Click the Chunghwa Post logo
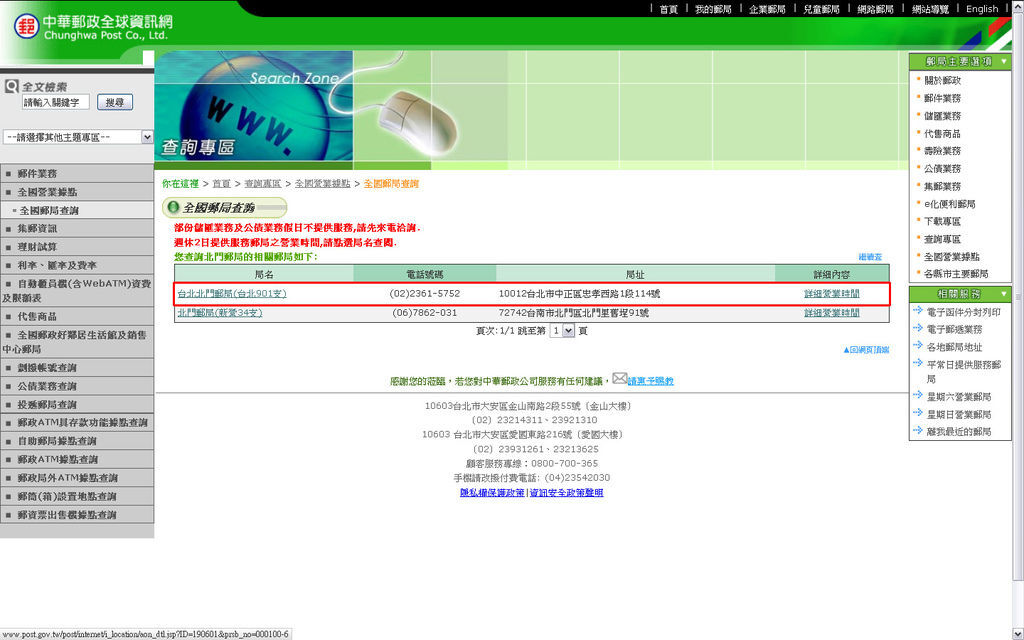Screen dimensions: 1024x640 click(x=93, y=27)
